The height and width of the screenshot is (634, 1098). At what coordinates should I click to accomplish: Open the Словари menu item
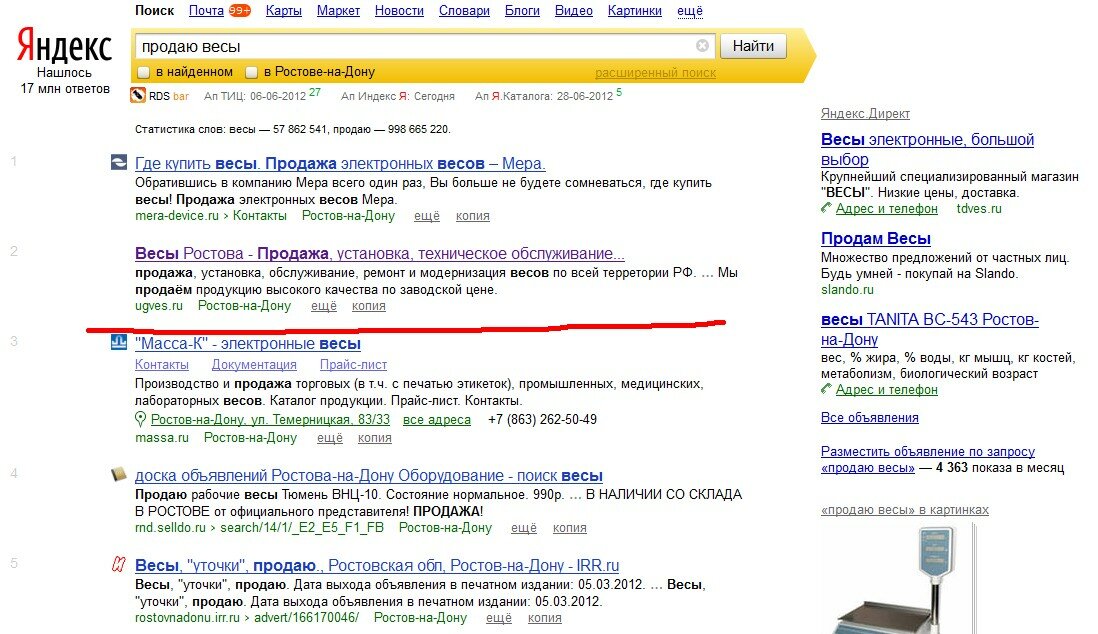tap(464, 11)
